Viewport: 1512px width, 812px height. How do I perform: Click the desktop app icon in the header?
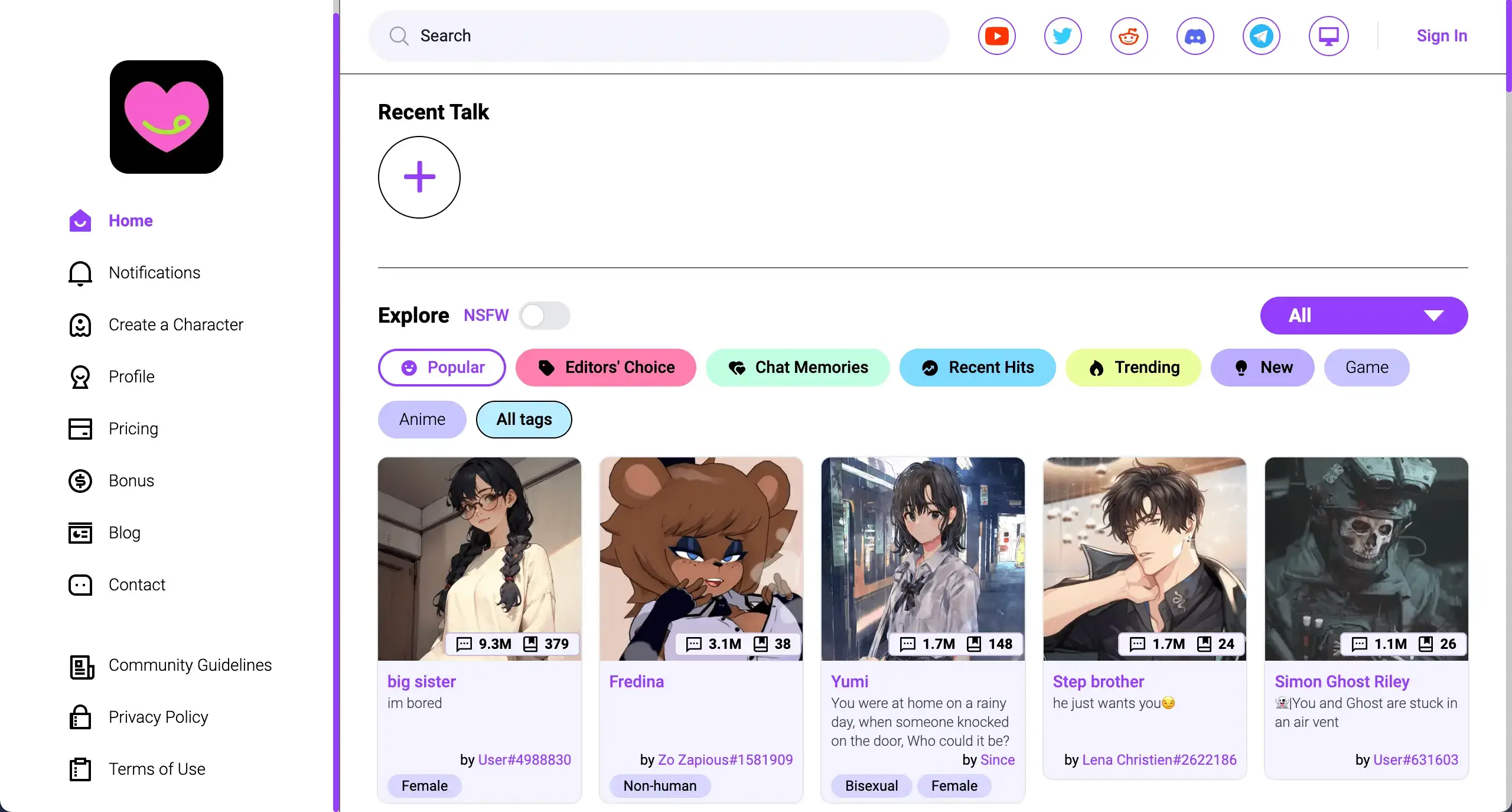point(1328,35)
